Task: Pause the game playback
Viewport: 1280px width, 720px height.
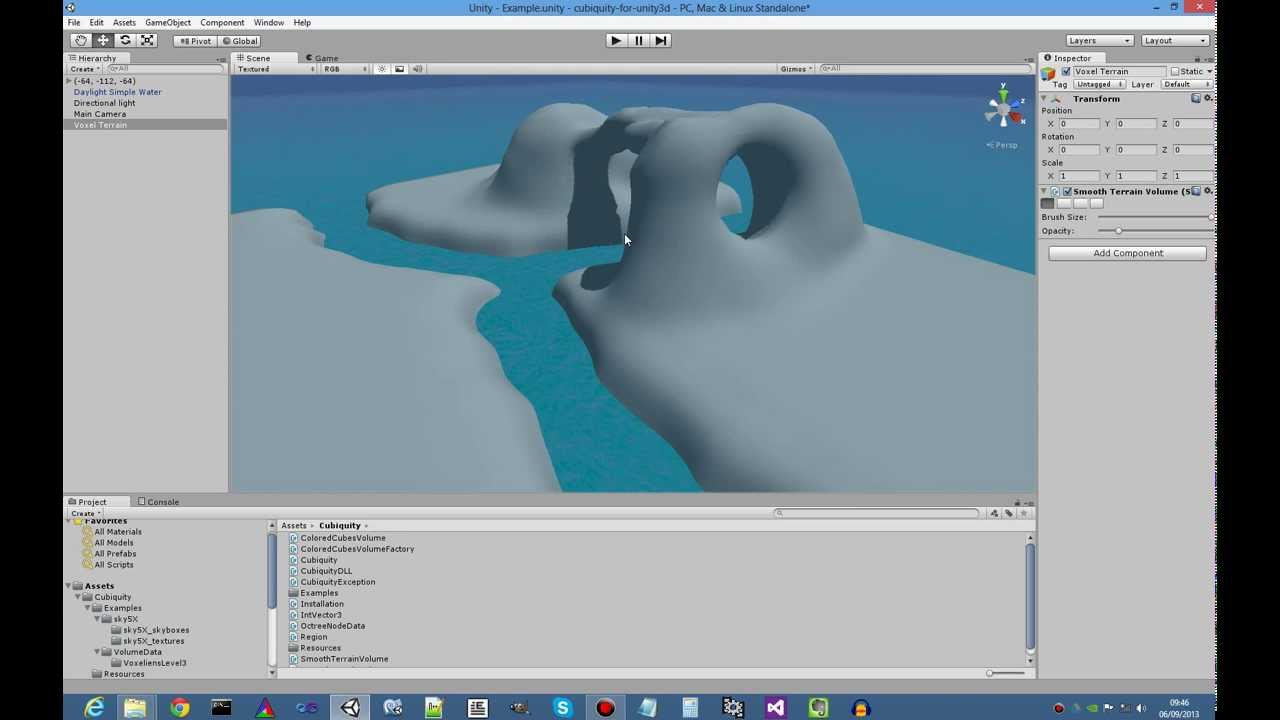Action: 638,40
